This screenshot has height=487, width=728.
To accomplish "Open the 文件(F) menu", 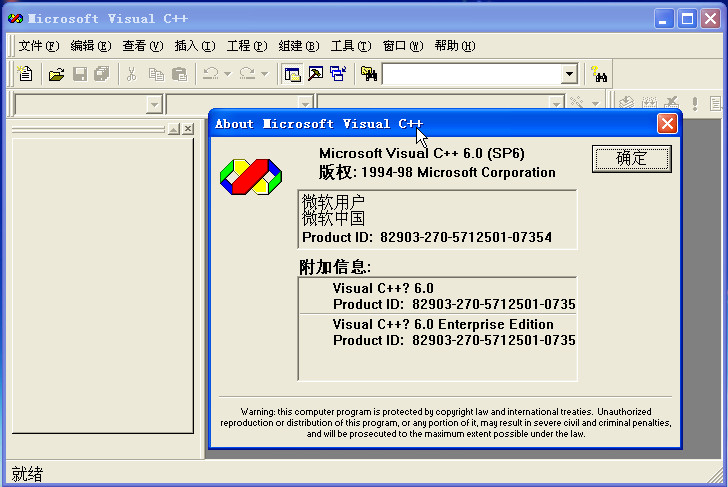I will click(x=39, y=45).
